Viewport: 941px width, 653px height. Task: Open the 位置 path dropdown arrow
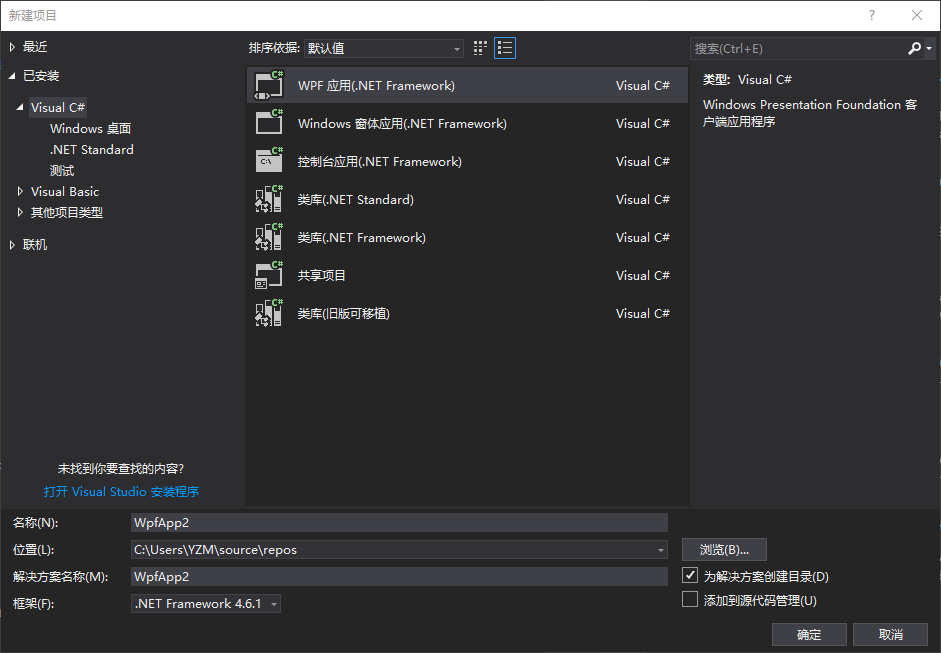point(660,550)
